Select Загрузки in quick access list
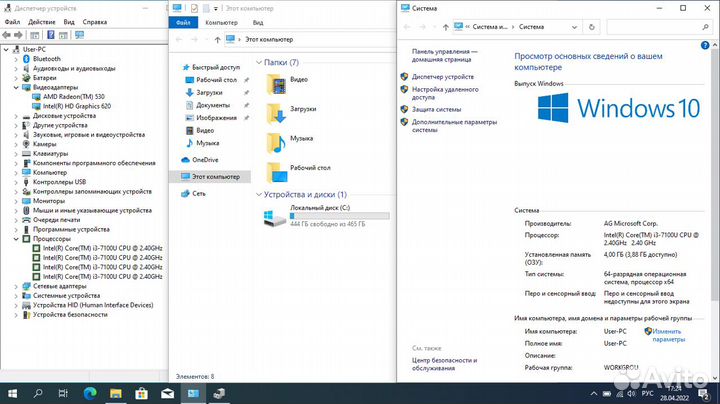 coord(209,92)
